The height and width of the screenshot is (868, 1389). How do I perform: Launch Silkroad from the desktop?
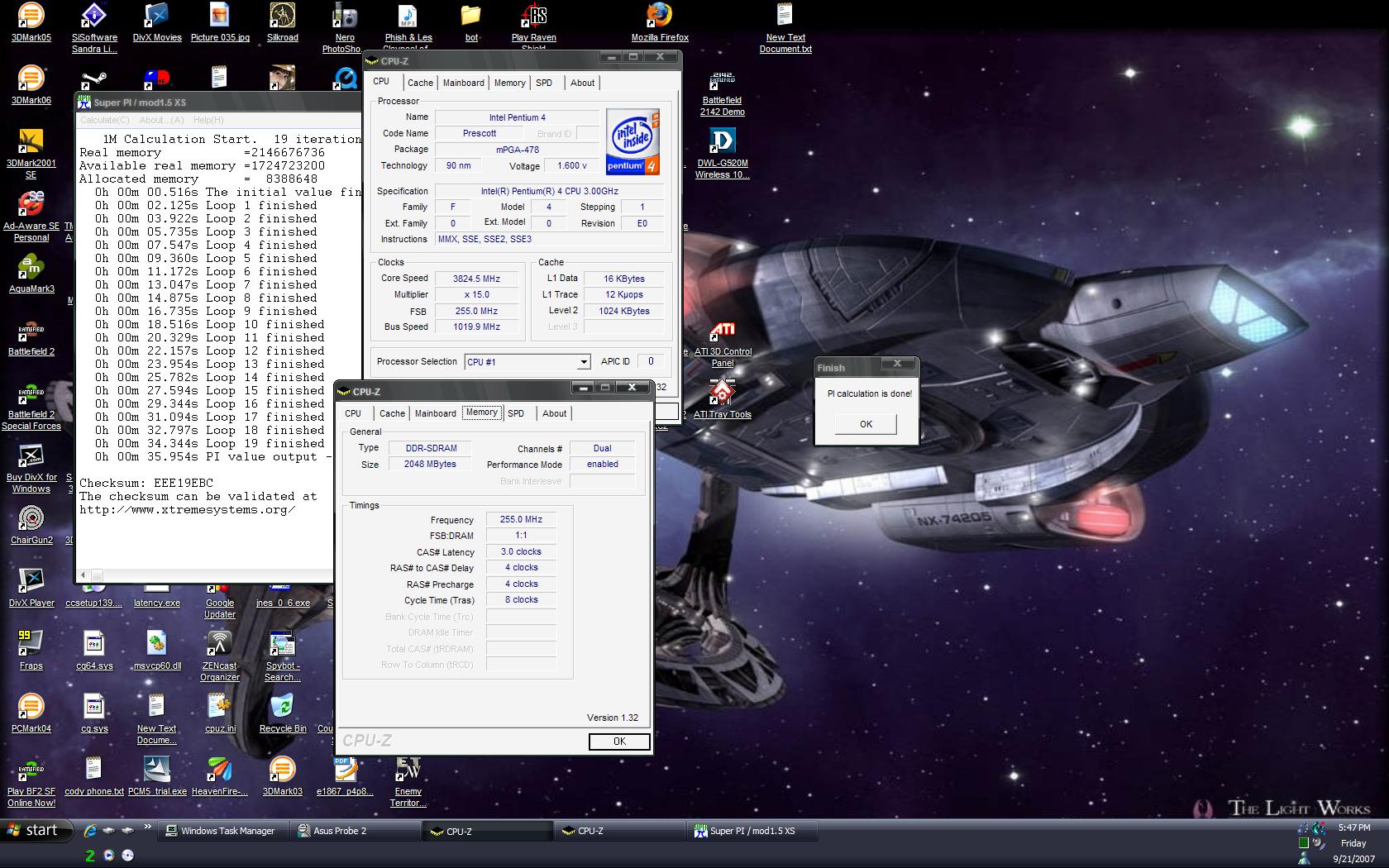click(283, 22)
